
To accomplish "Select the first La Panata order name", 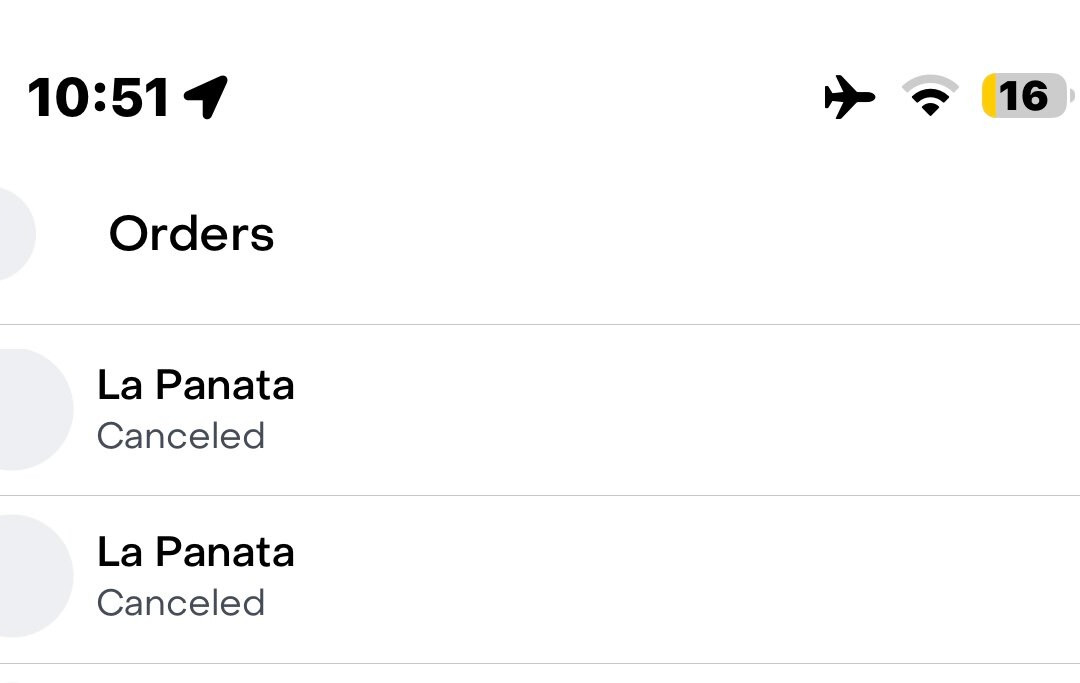I will coord(196,385).
